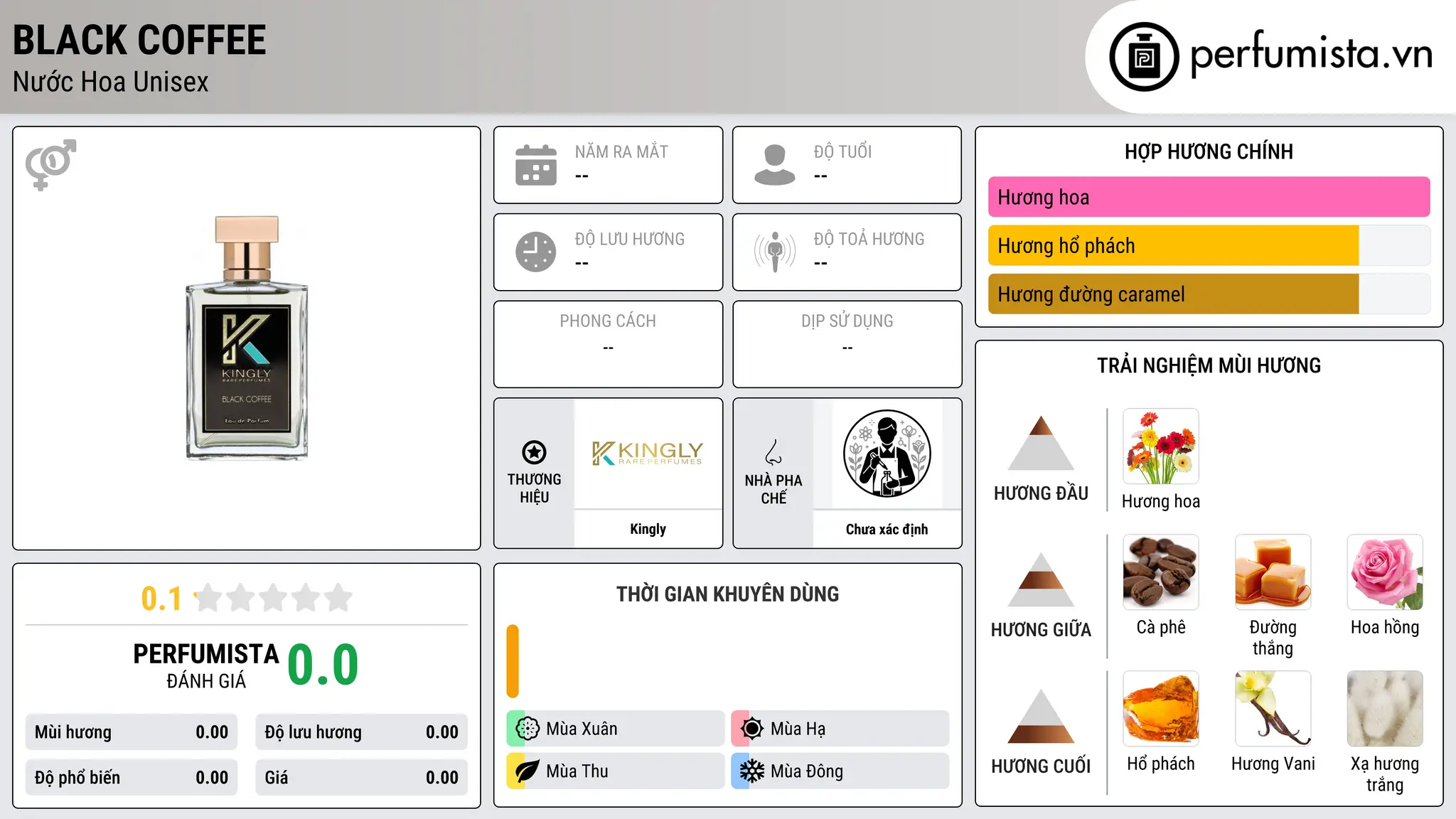1456x819 pixels.
Task: Click the Chưa xác định perfumer name
Action: [x=887, y=529]
